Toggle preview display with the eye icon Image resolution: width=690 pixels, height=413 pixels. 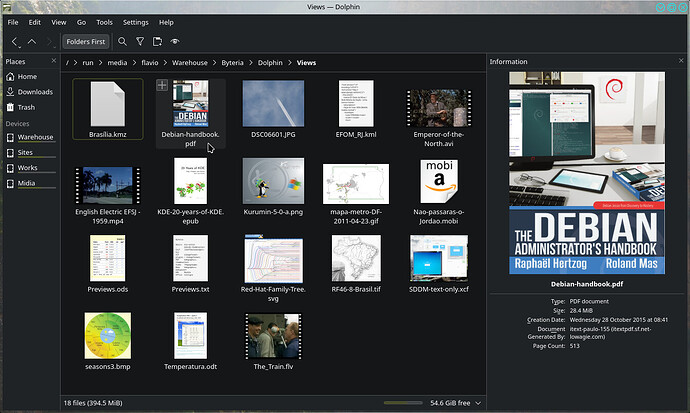175,41
